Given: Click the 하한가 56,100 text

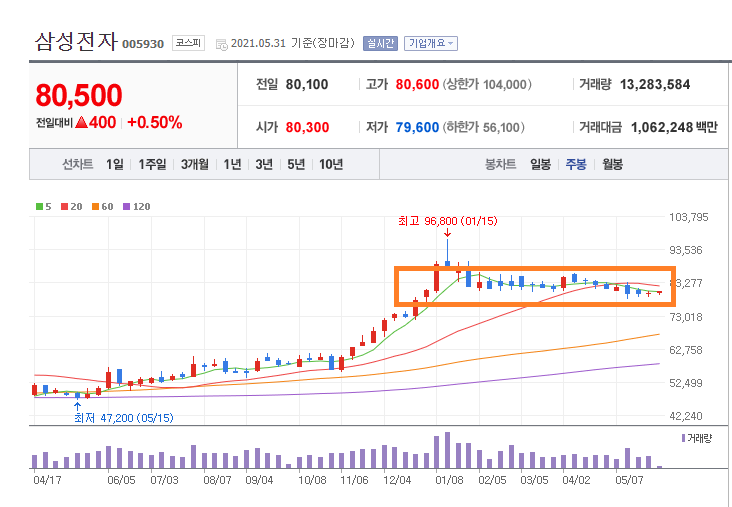Looking at the screenshot, I should [483, 127].
